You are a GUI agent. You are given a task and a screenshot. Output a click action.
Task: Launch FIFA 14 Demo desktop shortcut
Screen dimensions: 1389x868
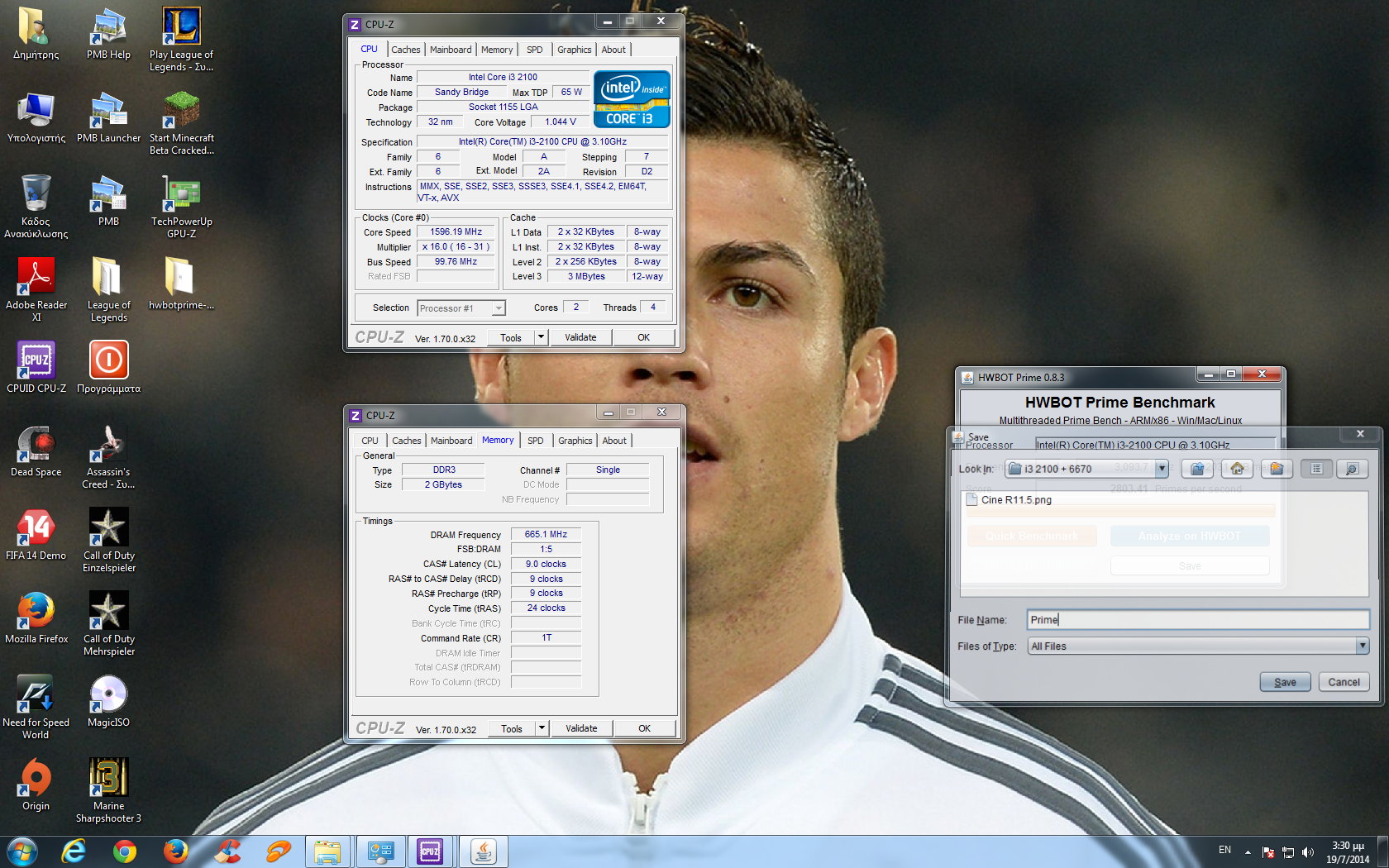click(36, 535)
